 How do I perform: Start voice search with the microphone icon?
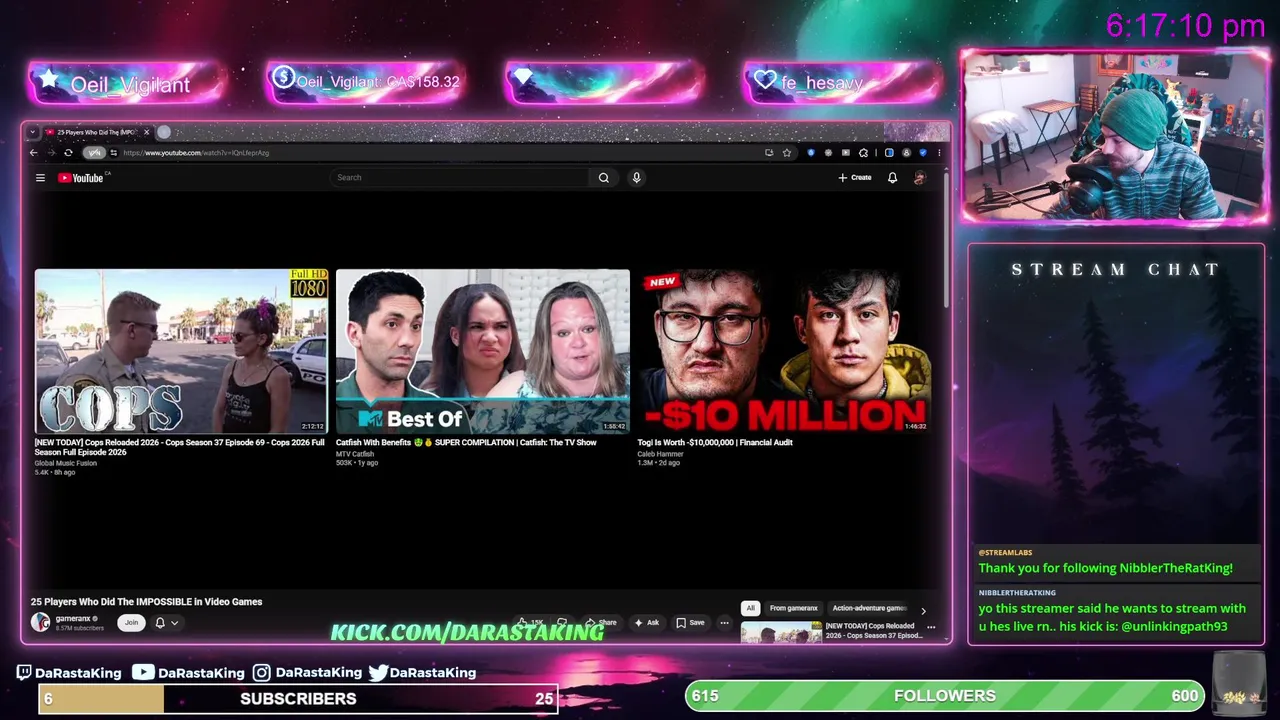click(636, 178)
